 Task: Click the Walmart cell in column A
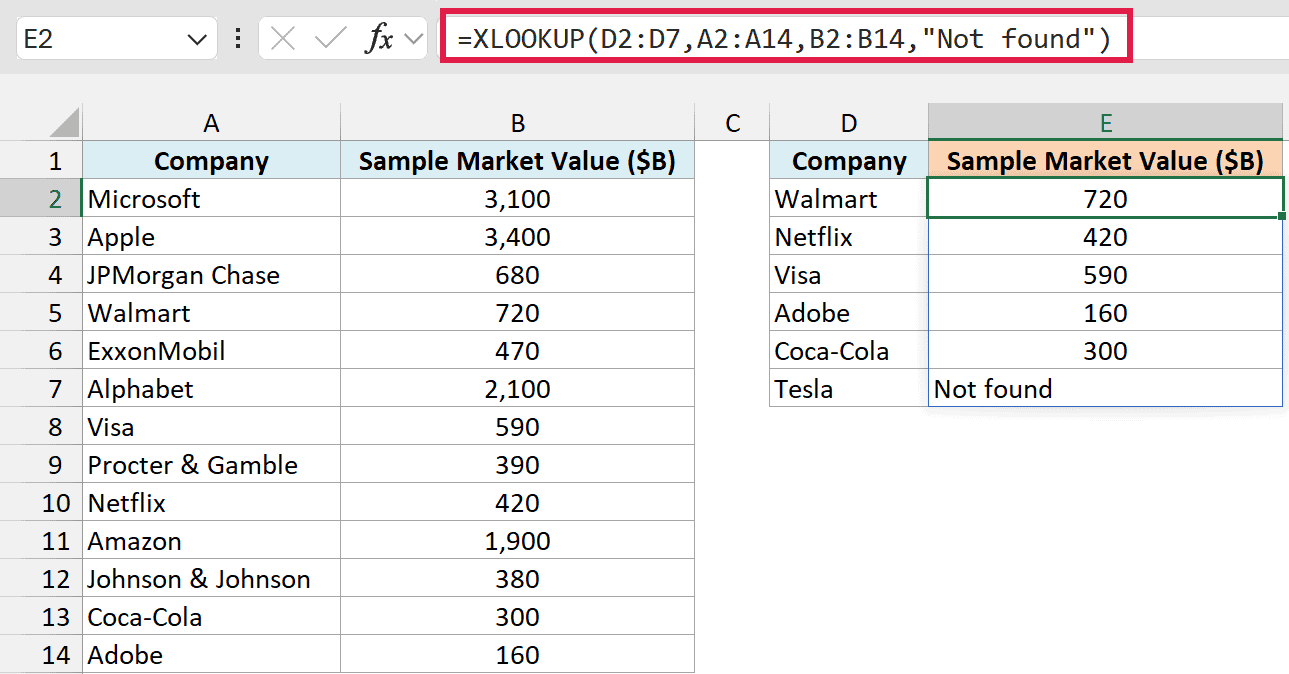point(211,313)
